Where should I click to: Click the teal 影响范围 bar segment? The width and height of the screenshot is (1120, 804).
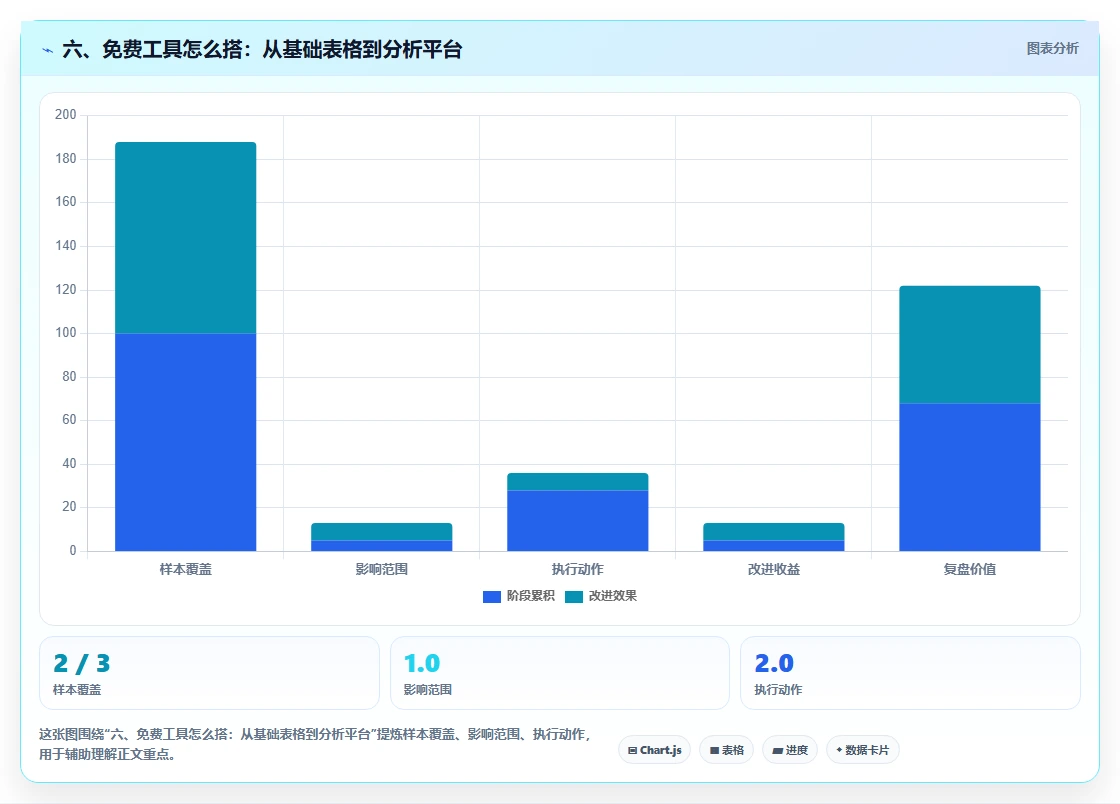pos(381,532)
